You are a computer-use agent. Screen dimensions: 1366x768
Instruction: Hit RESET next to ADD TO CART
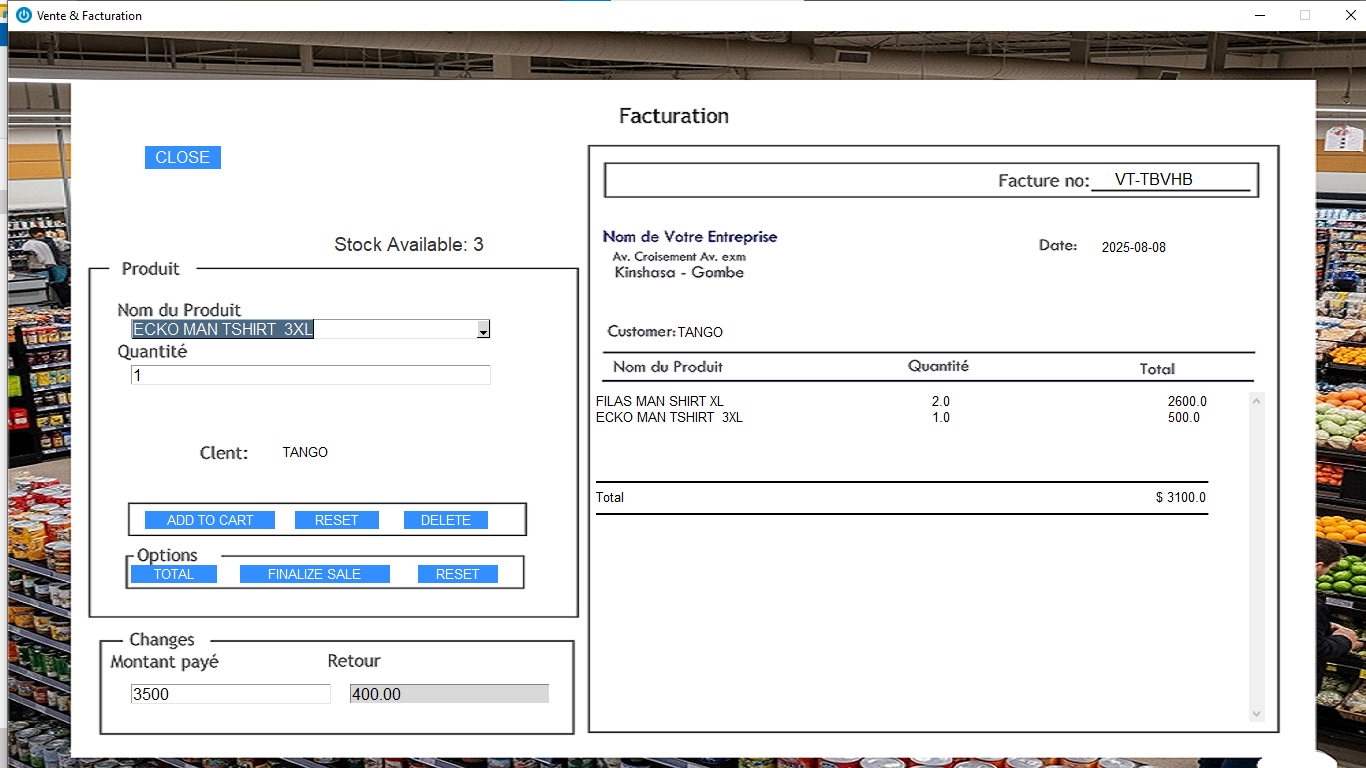[x=336, y=520]
